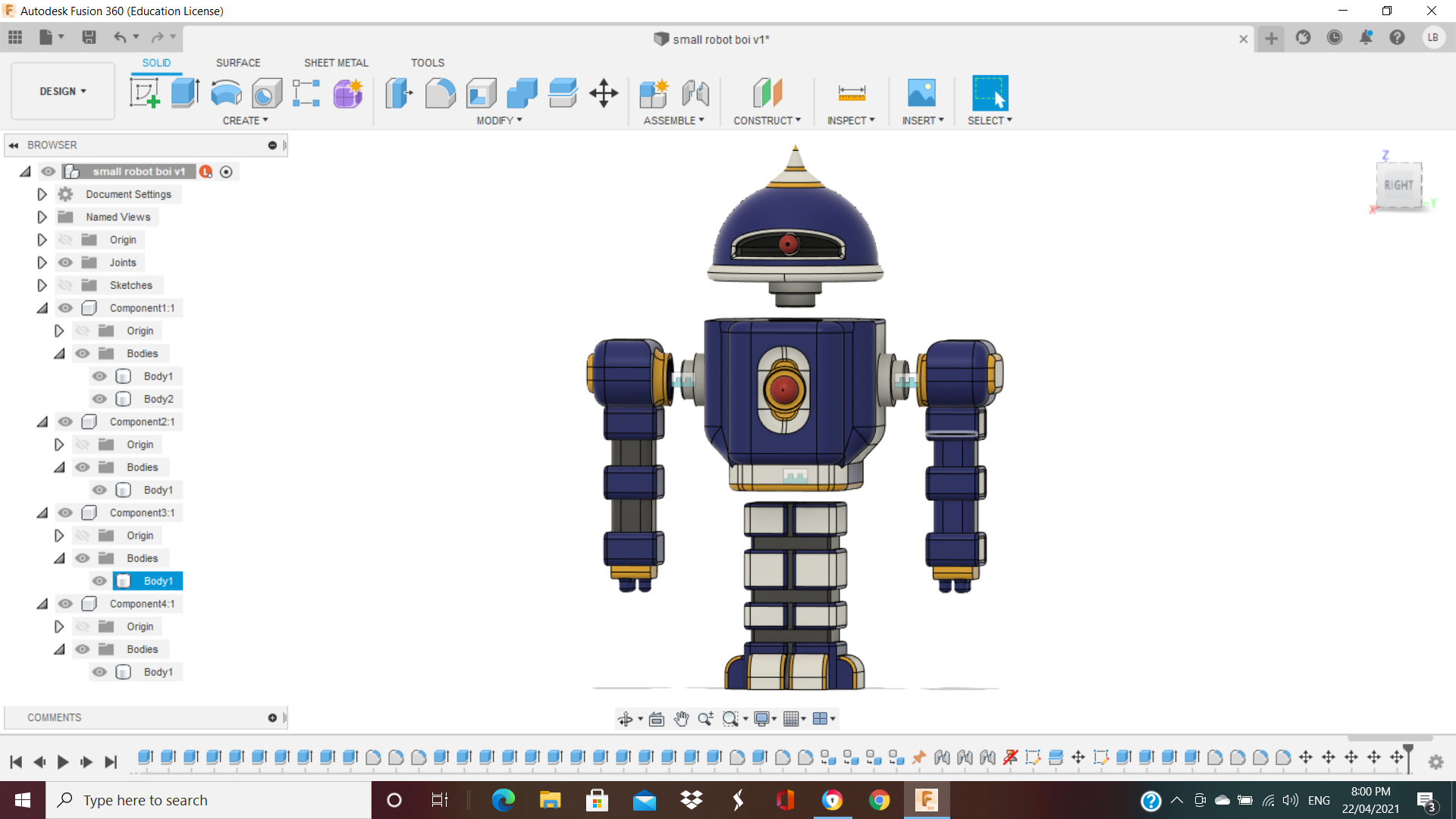Hide Body2 under Component1:1 Bodies
Viewport: 1456px width, 819px height.
point(99,399)
